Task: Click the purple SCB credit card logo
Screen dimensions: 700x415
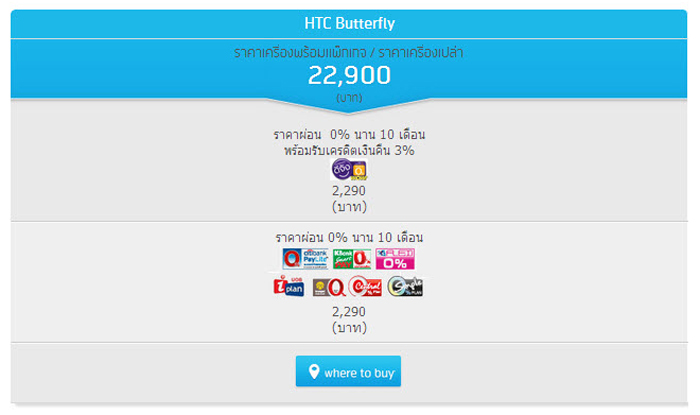Action: pyautogui.click(x=349, y=170)
